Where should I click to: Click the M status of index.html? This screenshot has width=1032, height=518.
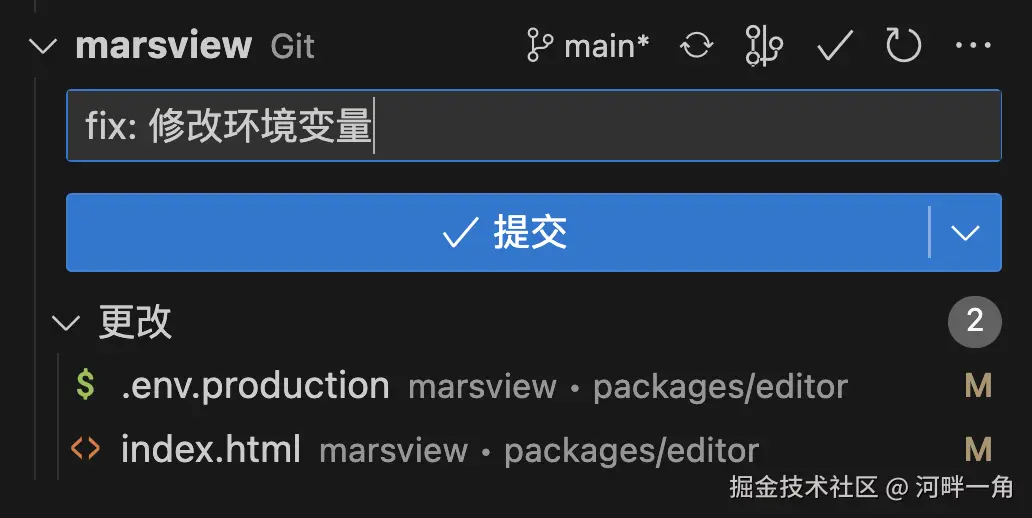(978, 450)
